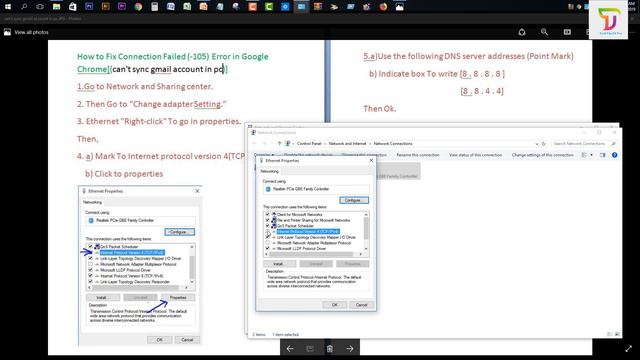Click Change settings of this connection
Screen dimensions: 640x360
pos(542,155)
